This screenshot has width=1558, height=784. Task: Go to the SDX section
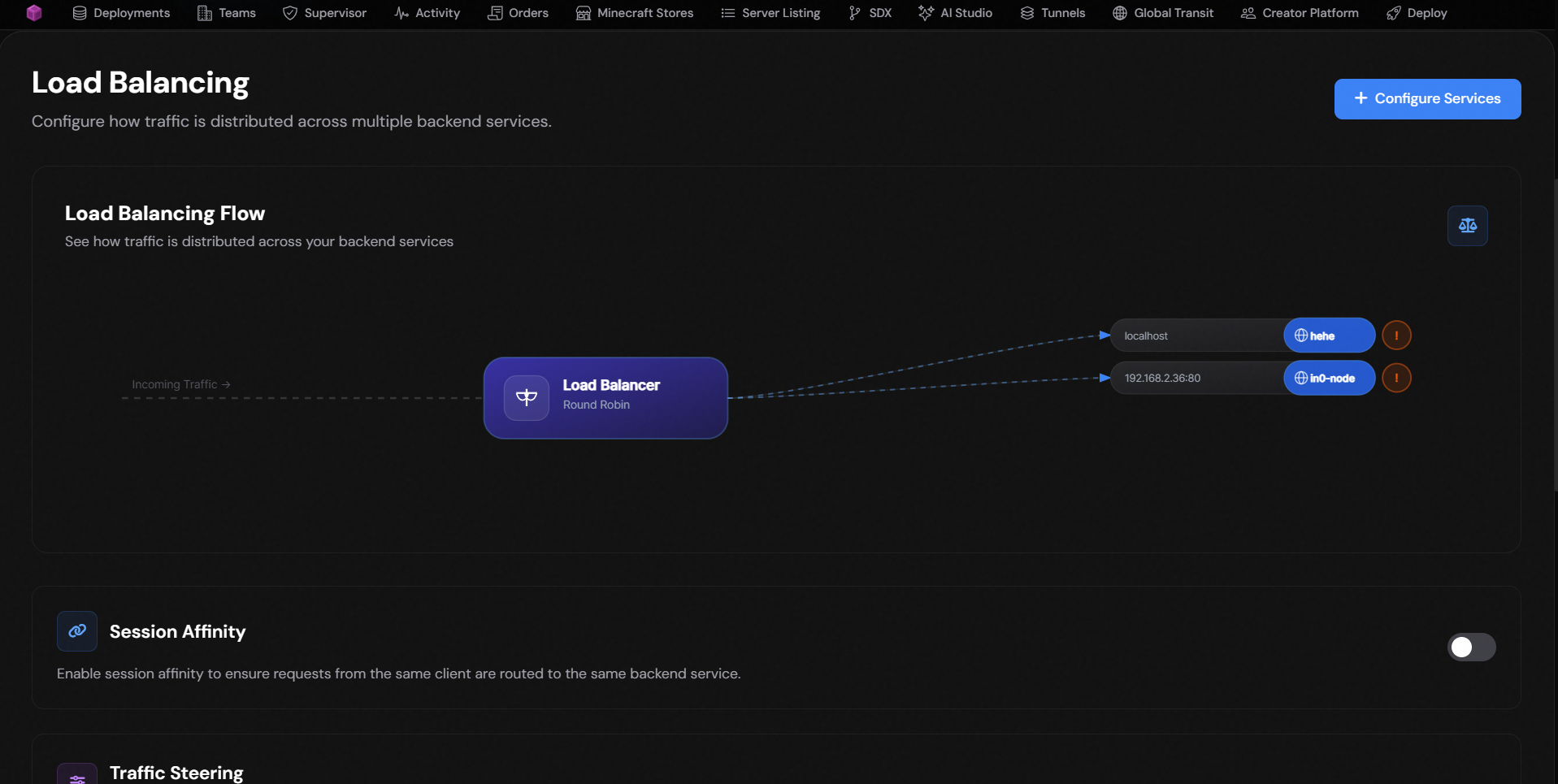[870, 13]
